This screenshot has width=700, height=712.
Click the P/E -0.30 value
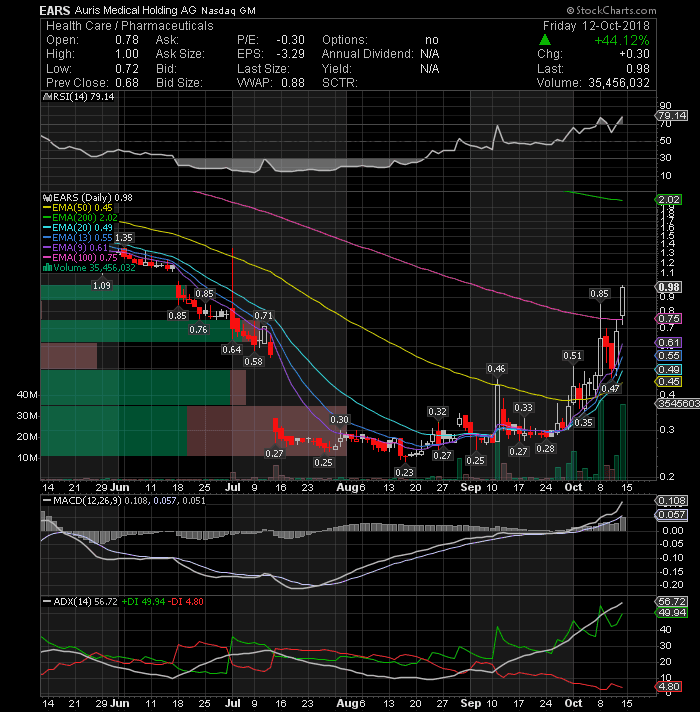[x=291, y=40]
